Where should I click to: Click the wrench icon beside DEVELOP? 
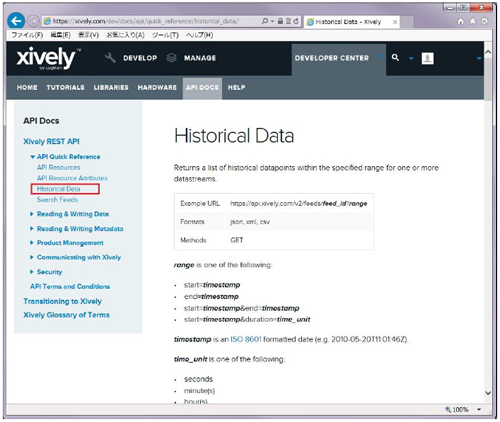click(110, 58)
